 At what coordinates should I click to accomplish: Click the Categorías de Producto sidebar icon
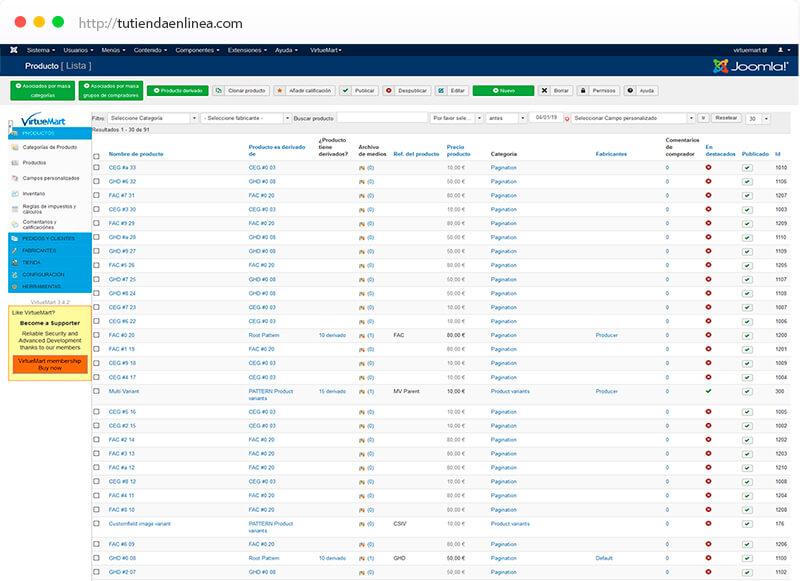14,147
